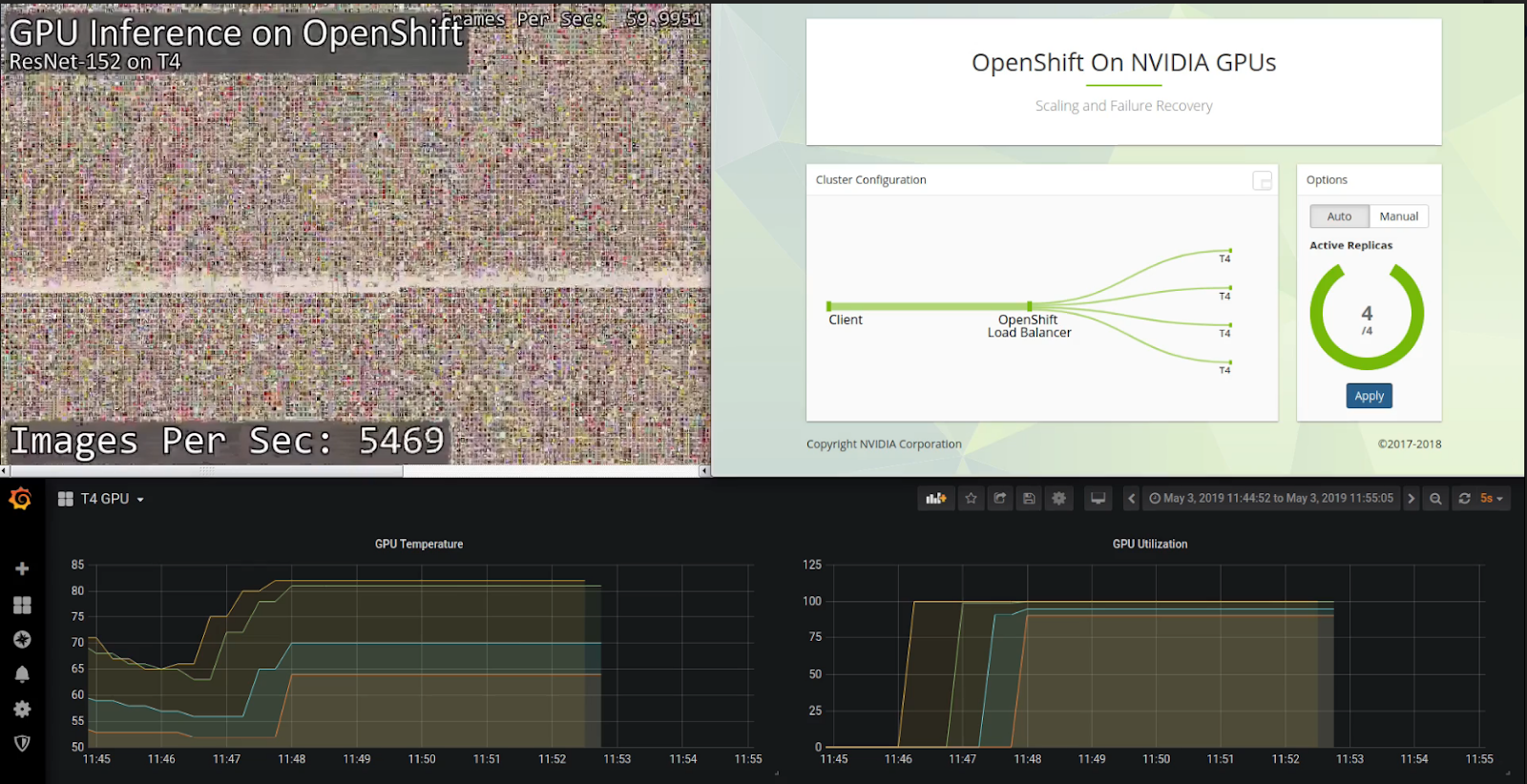The width and height of the screenshot is (1527, 784).
Task: Expand the T4 GPU dashboard dropdown
Action: coord(101,499)
